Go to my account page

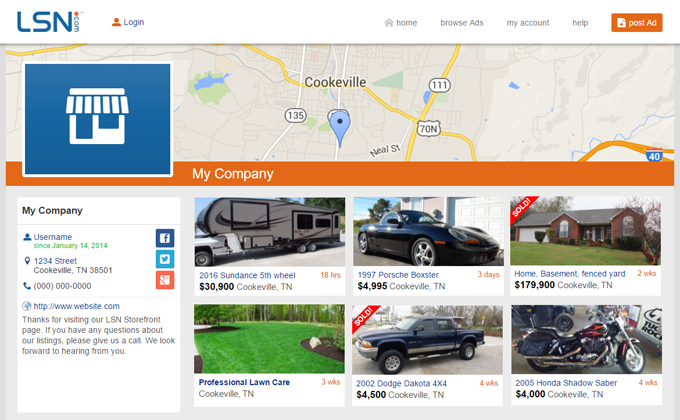pyautogui.click(x=528, y=23)
